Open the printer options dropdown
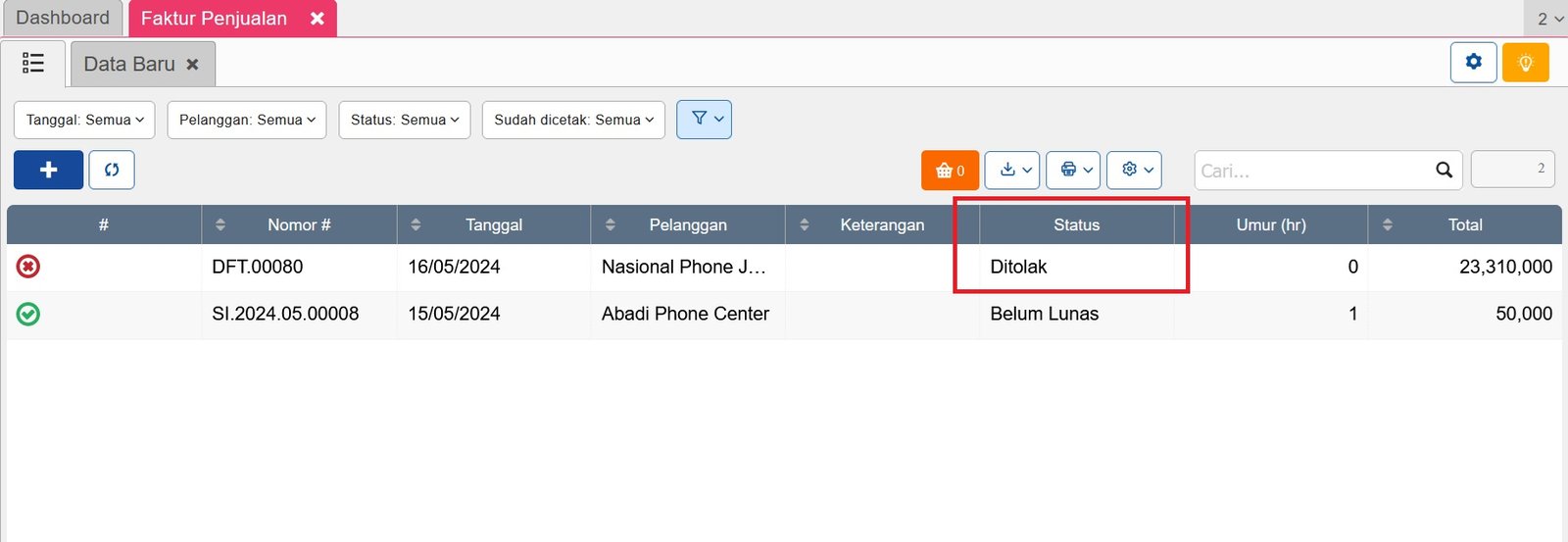The width and height of the screenshot is (1568, 542). (1073, 171)
